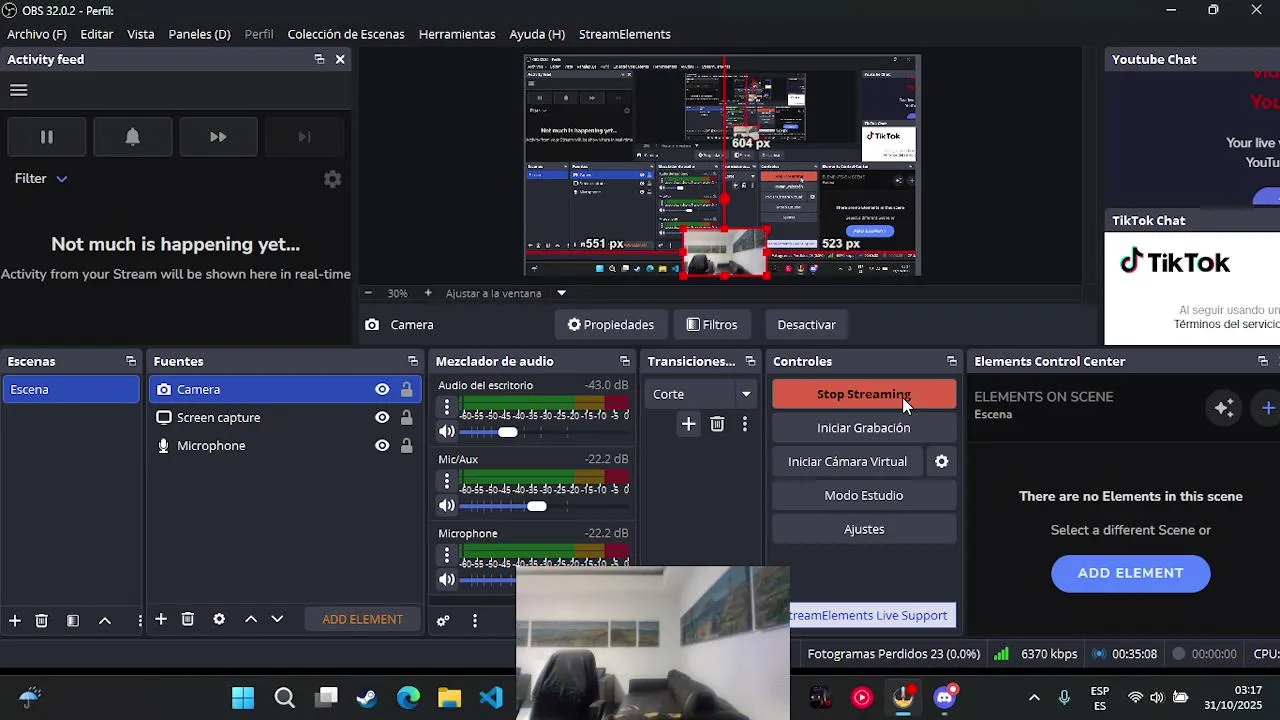Open Steam from the taskbar
This screenshot has width=1280, height=720.
(366, 697)
